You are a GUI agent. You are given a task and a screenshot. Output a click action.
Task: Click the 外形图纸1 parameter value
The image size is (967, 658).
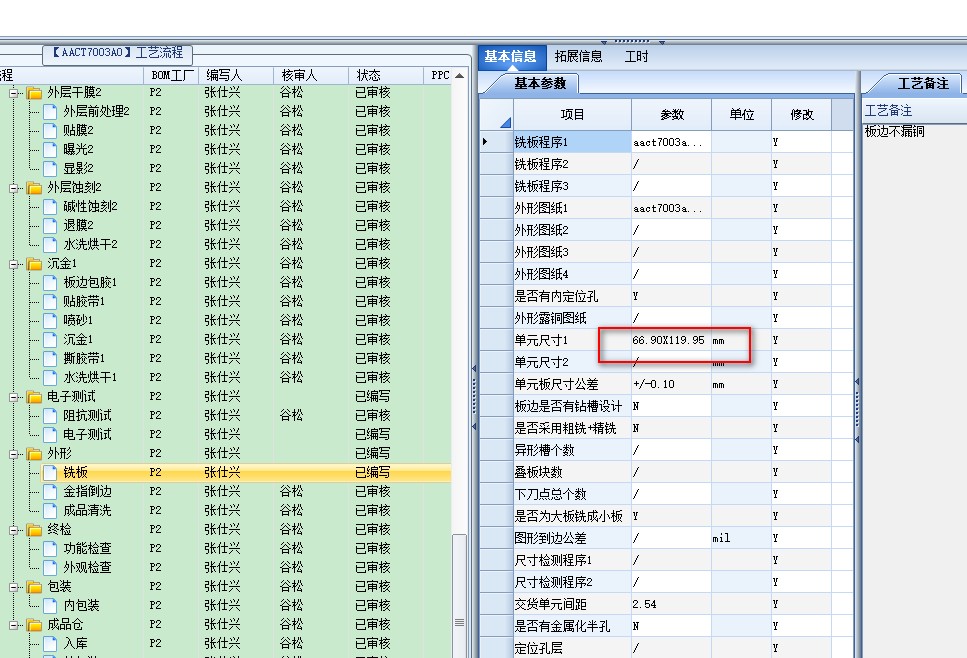671,208
